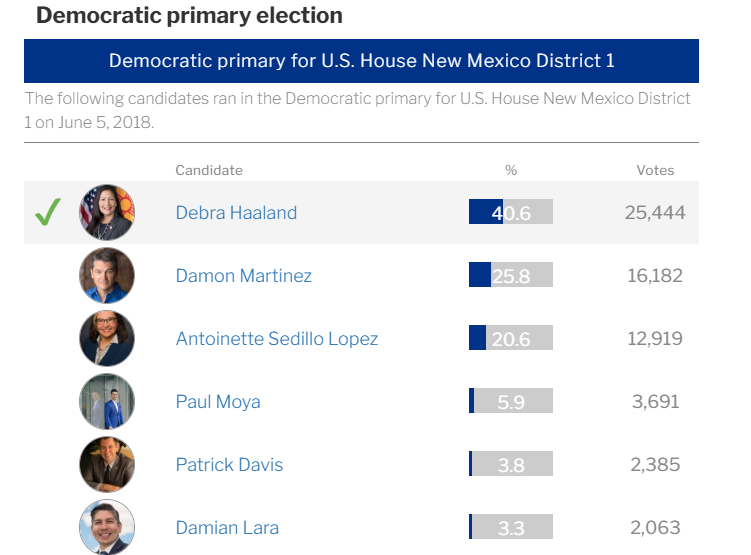Image resolution: width=751 pixels, height=555 pixels.
Task: Click the blue Democratic primary header banner
Action: point(361,61)
